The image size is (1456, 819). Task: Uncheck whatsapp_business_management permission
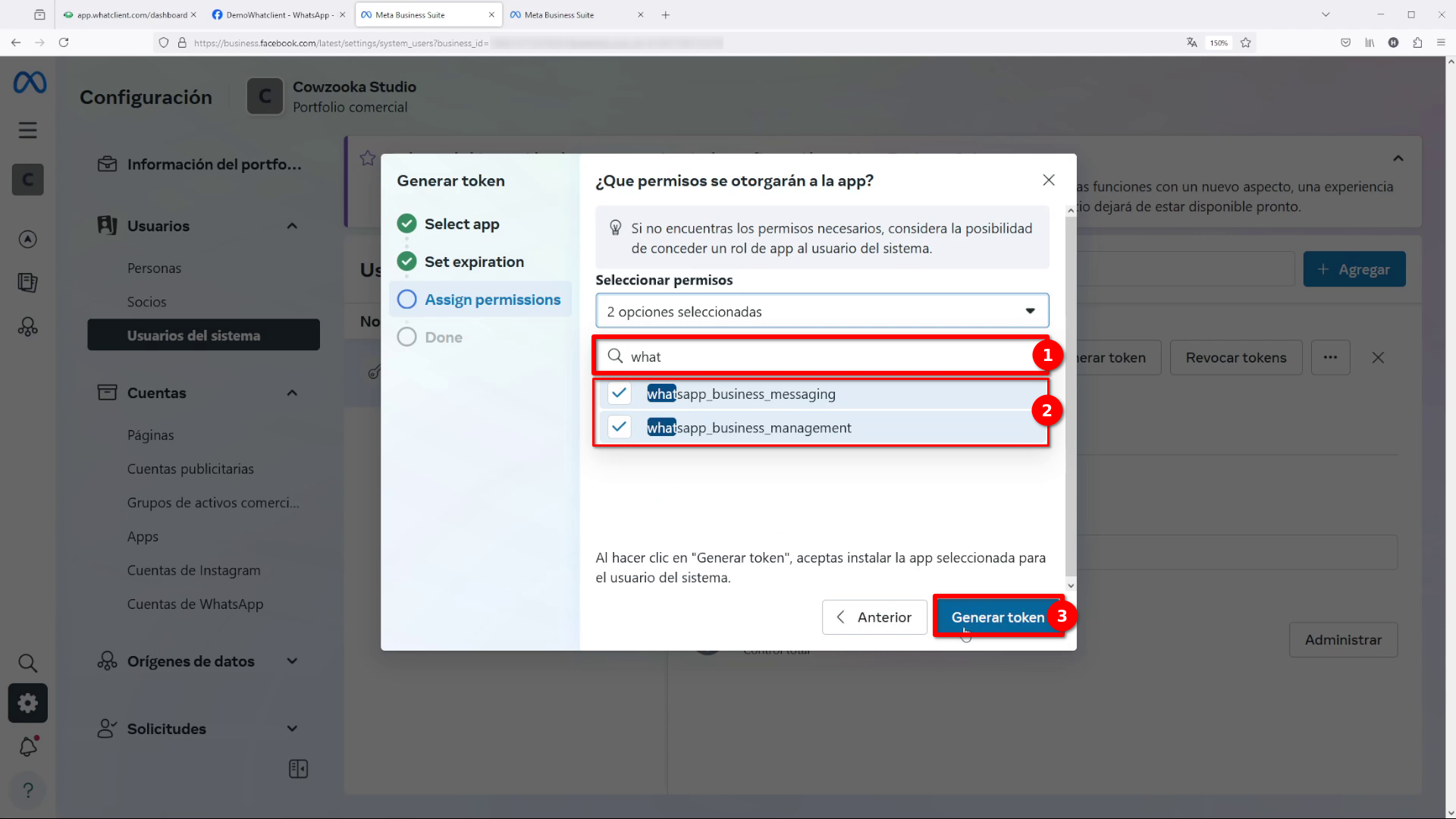click(x=619, y=427)
